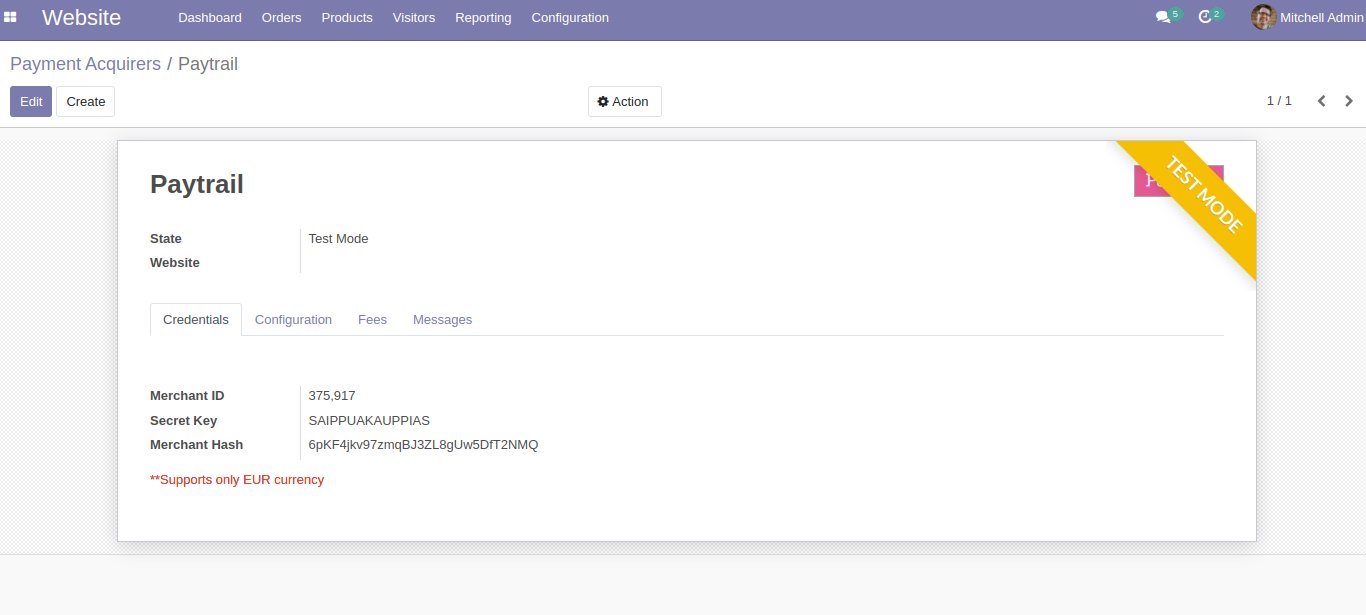The height and width of the screenshot is (615, 1366).
Task: Go to previous record arrow
Action: 1321,101
